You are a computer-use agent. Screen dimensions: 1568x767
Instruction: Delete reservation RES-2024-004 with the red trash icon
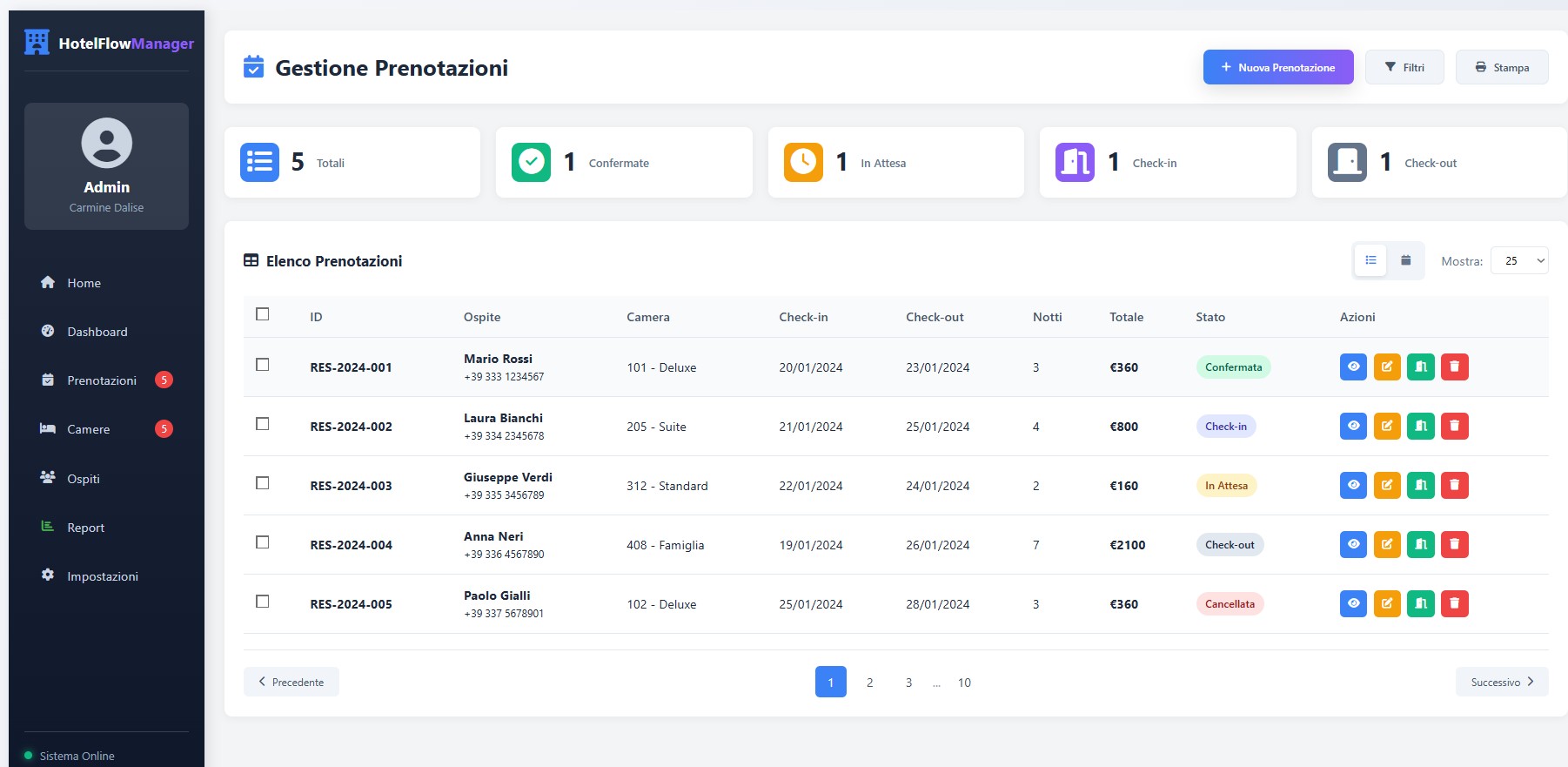coord(1454,545)
